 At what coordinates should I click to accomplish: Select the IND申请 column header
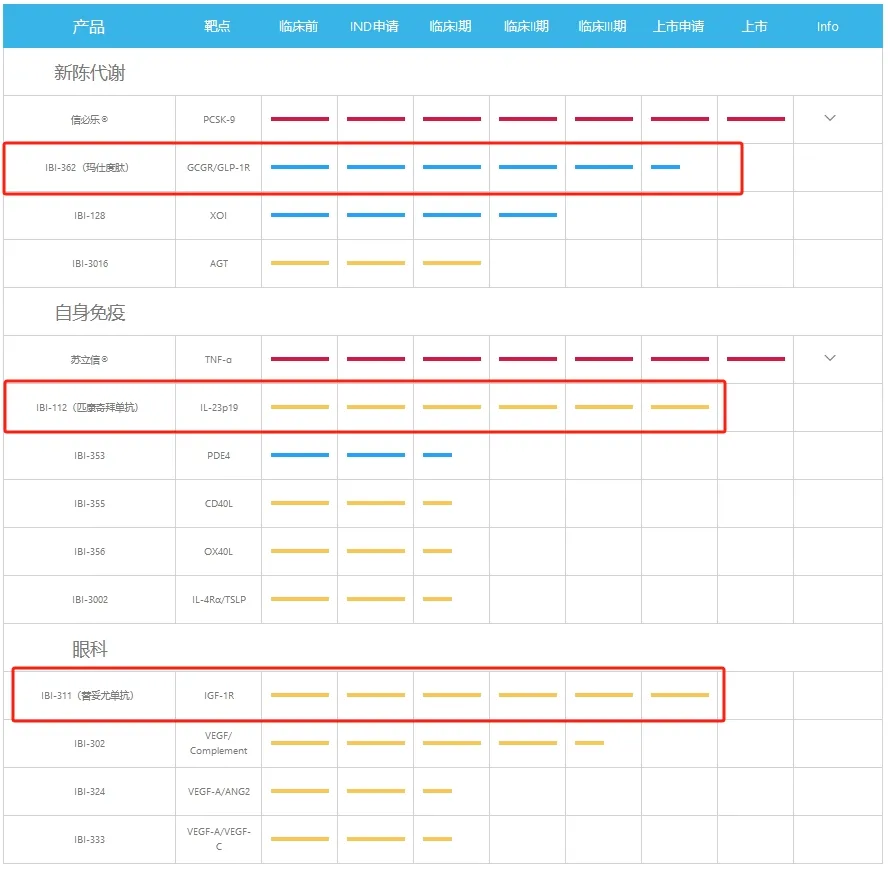tap(374, 27)
